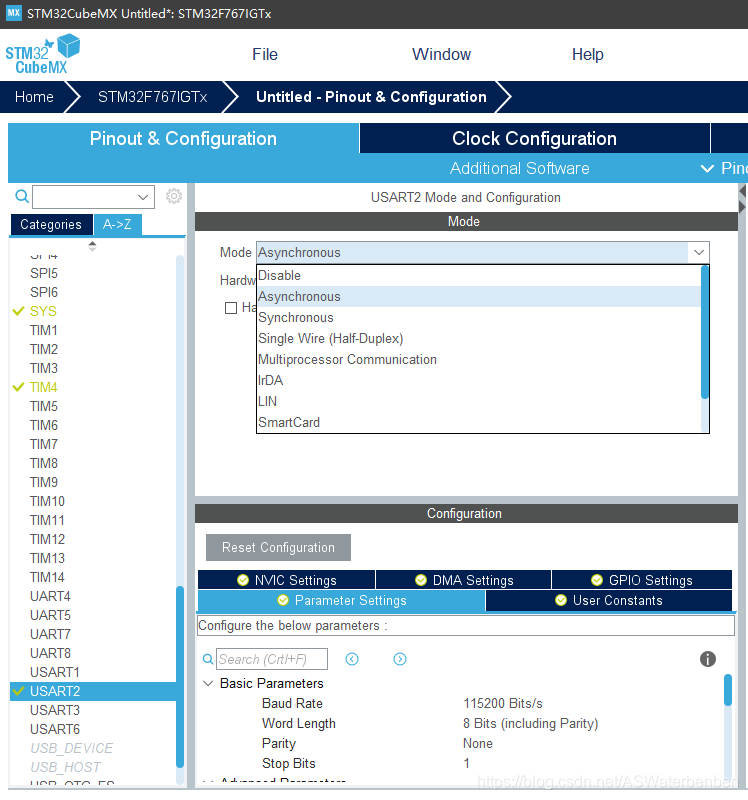Select SmartCard mode option
This screenshot has width=748, height=800.
479,422
